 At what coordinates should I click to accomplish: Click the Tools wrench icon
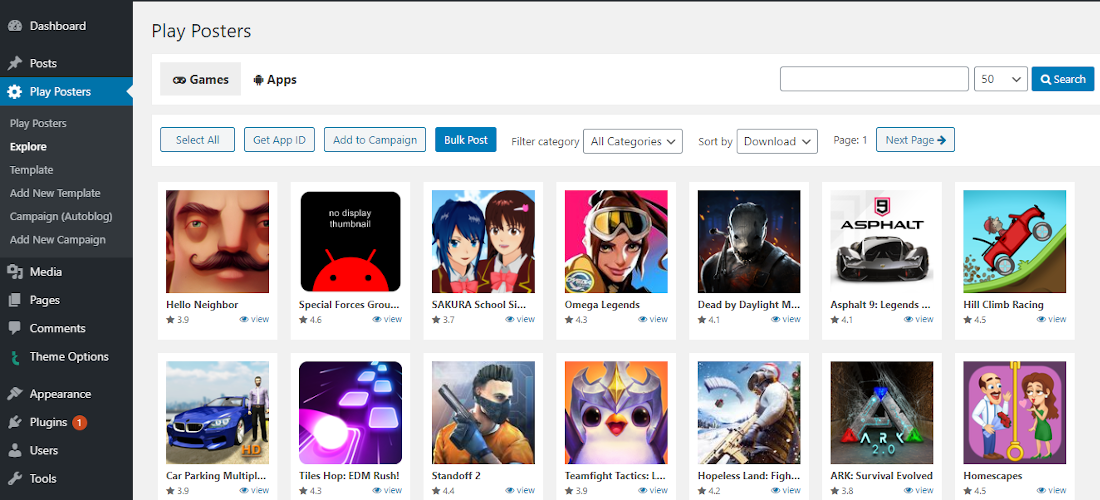click(x=14, y=479)
